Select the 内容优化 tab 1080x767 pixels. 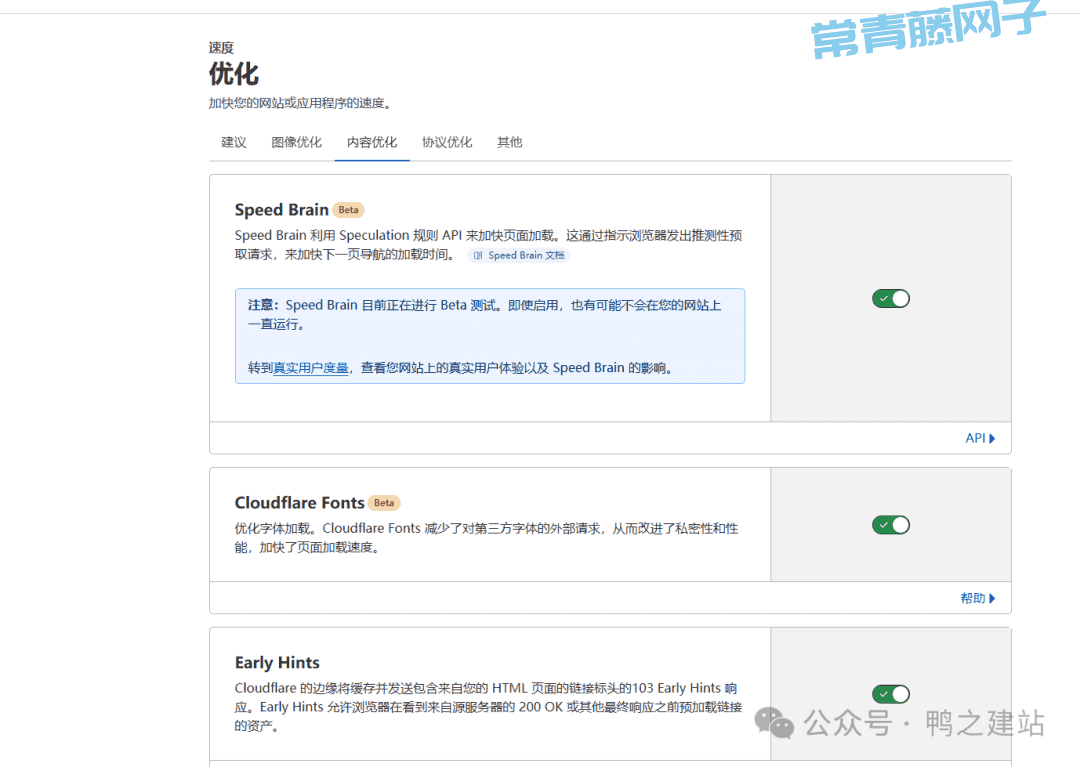[x=372, y=143]
